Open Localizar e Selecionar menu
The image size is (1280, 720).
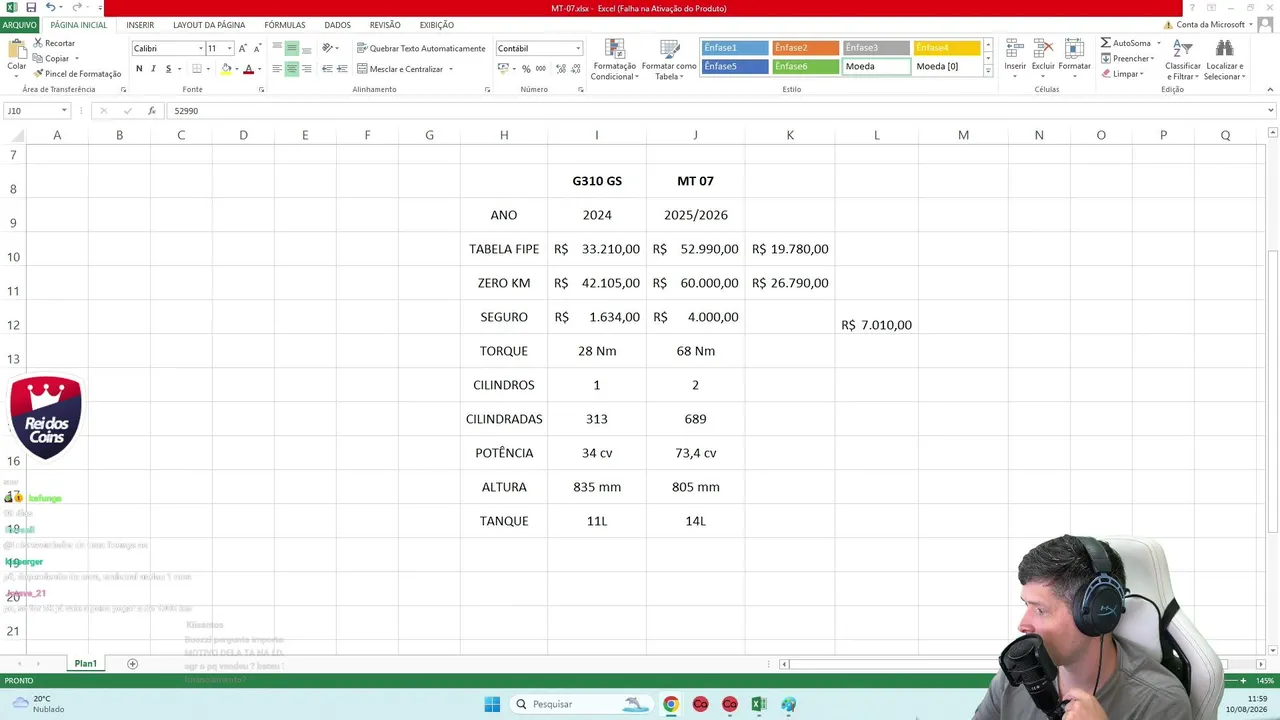[x=1223, y=60]
